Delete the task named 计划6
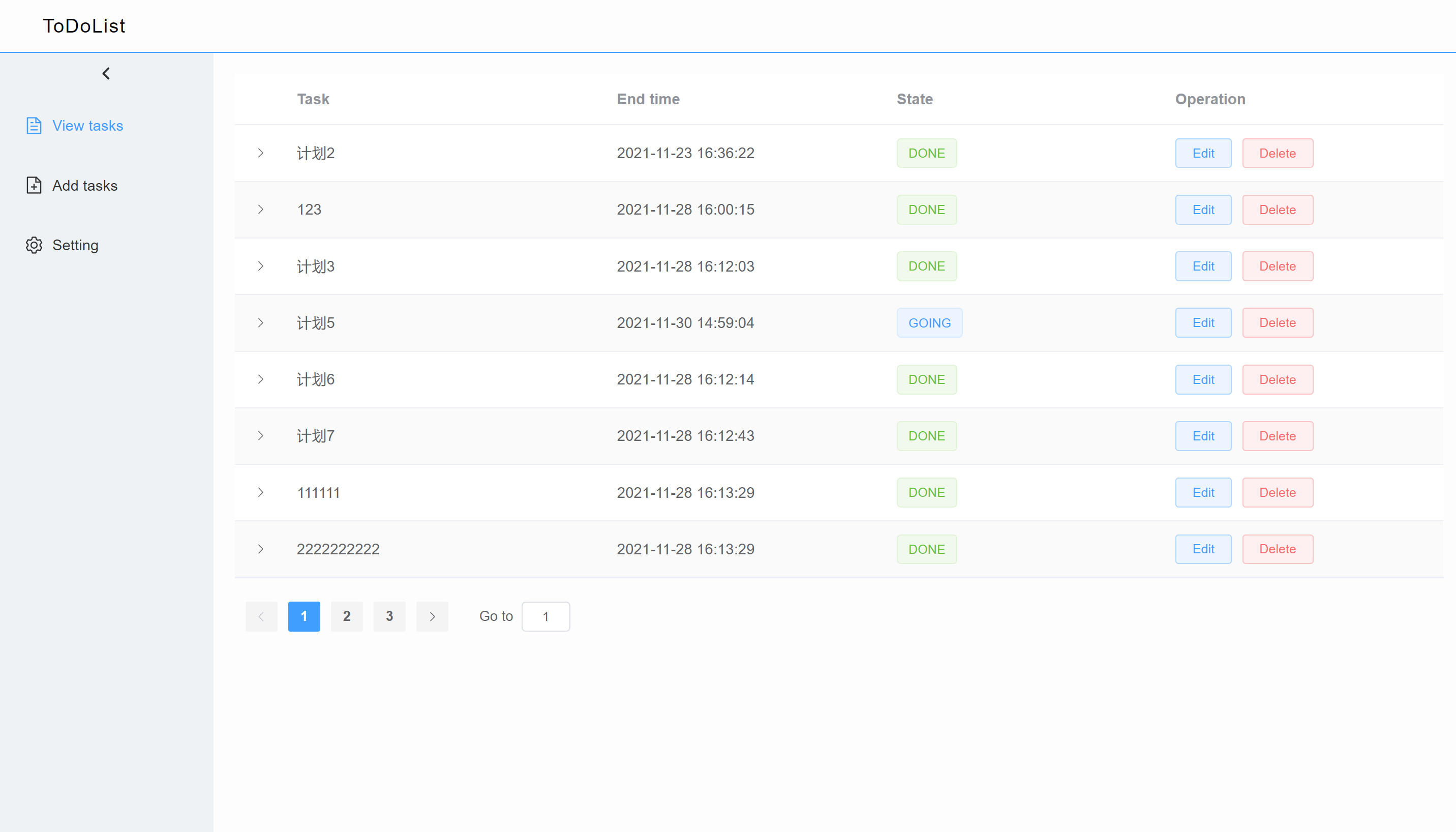The height and width of the screenshot is (832, 1456). pos(1277,379)
